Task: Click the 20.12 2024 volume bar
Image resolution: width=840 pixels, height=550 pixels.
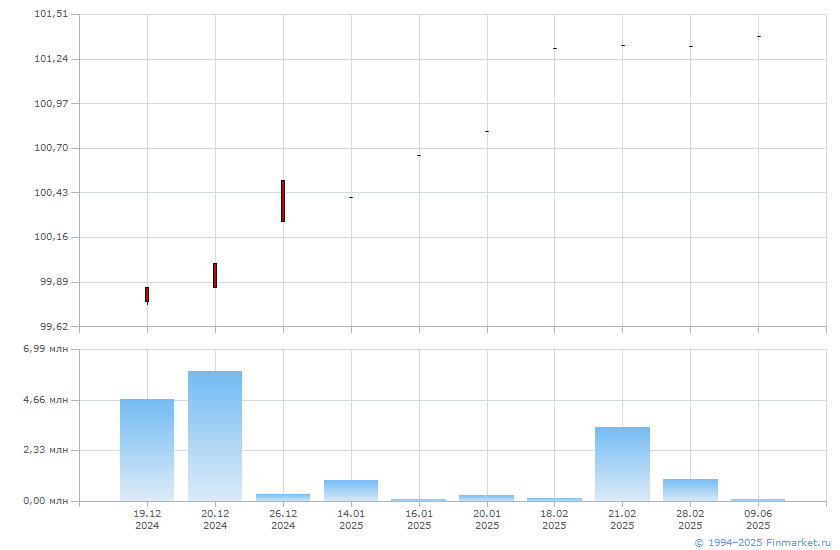Action: tap(215, 436)
